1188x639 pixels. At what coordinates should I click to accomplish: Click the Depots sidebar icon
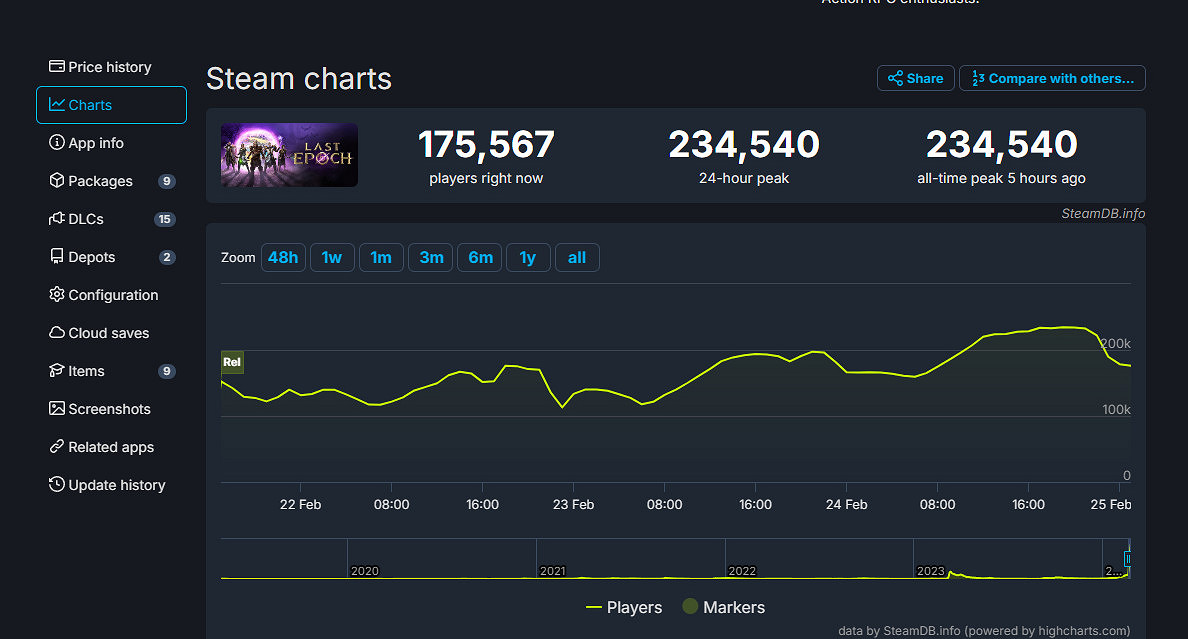(x=58, y=257)
